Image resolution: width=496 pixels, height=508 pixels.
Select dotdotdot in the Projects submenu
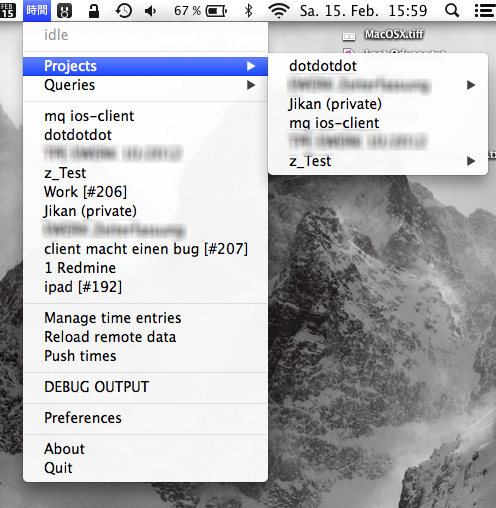click(x=378, y=66)
